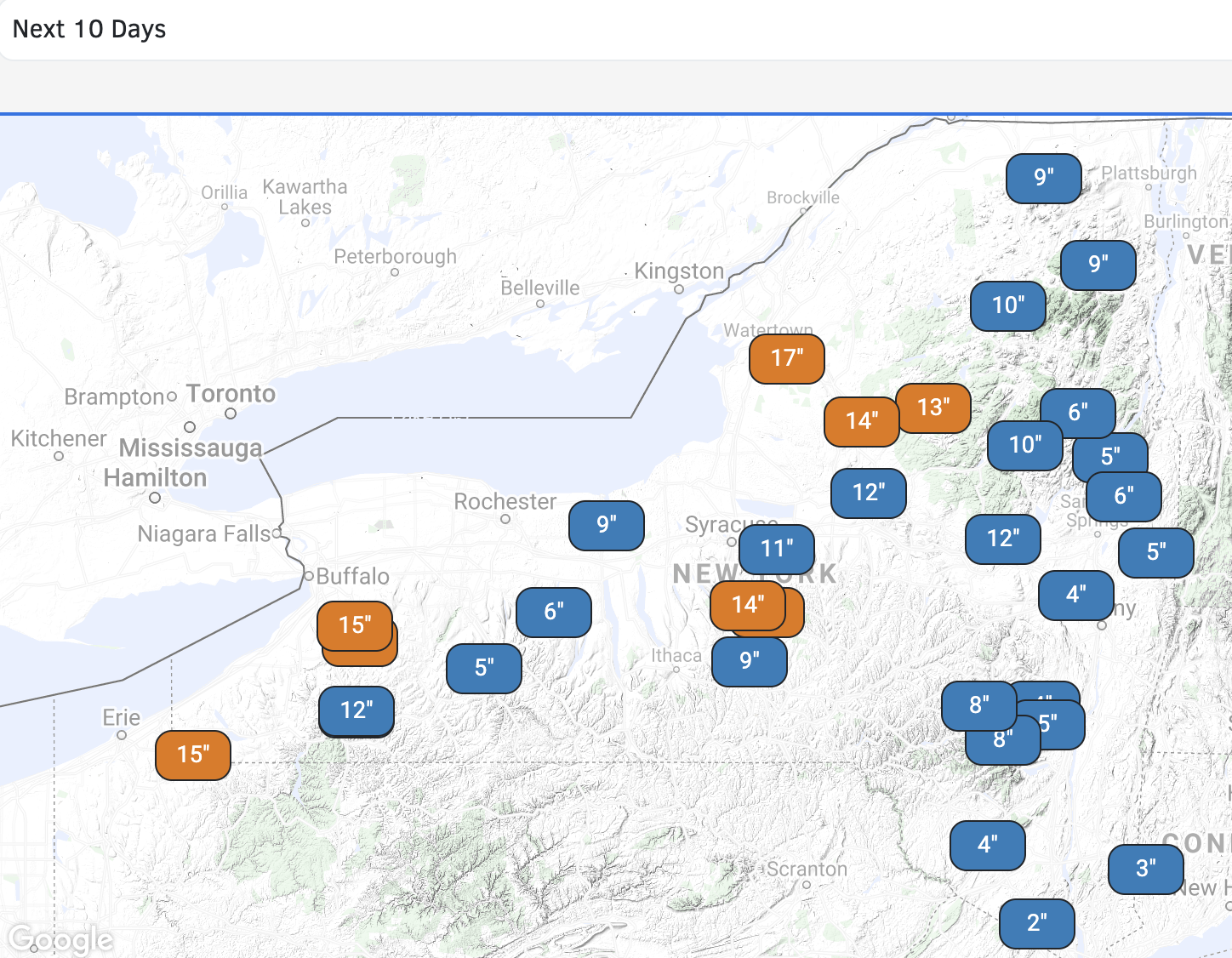Click the 14" marker left of 13" marker
1232x958 pixels.
(x=860, y=421)
